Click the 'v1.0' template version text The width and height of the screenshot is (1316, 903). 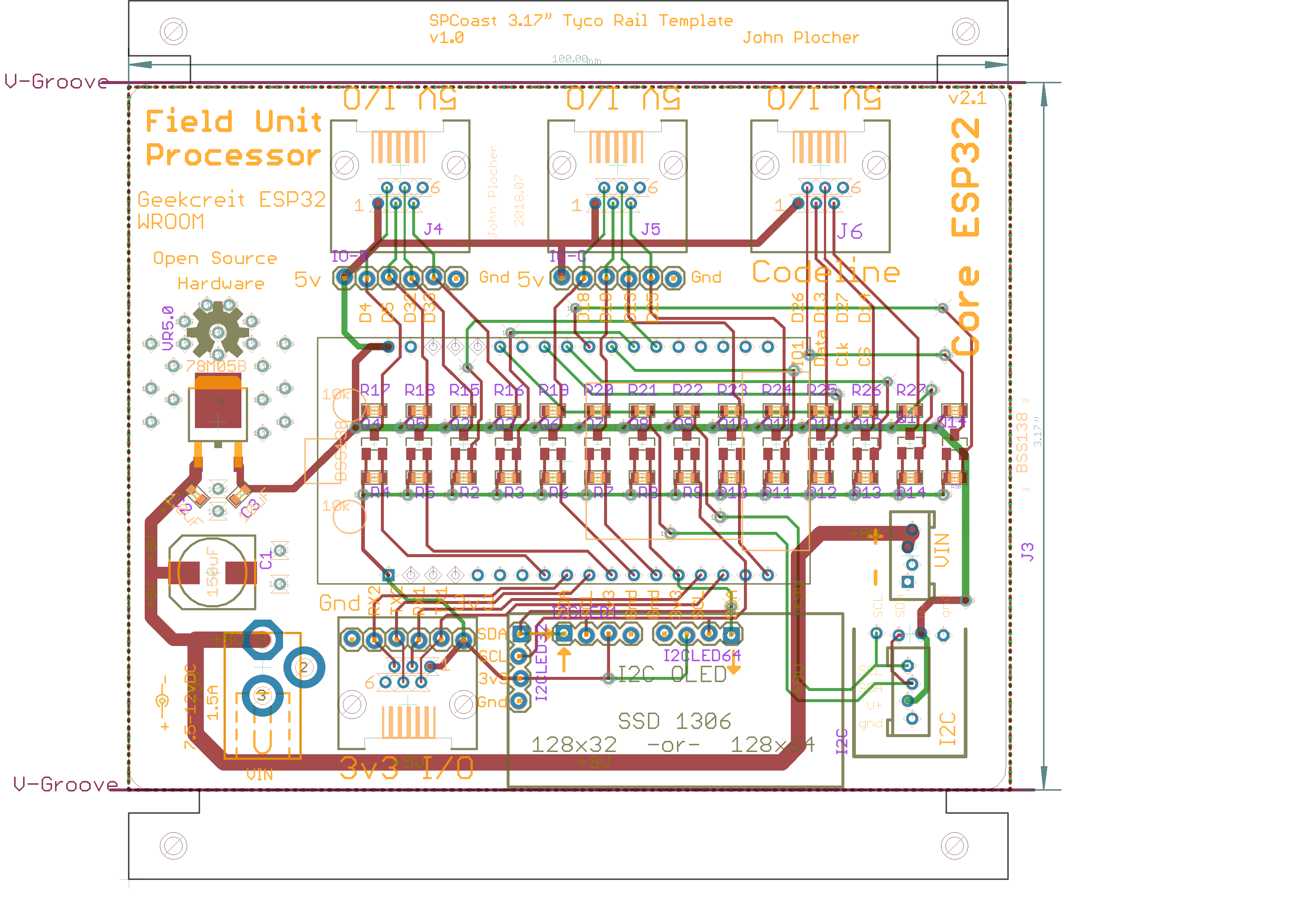(446, 38)
